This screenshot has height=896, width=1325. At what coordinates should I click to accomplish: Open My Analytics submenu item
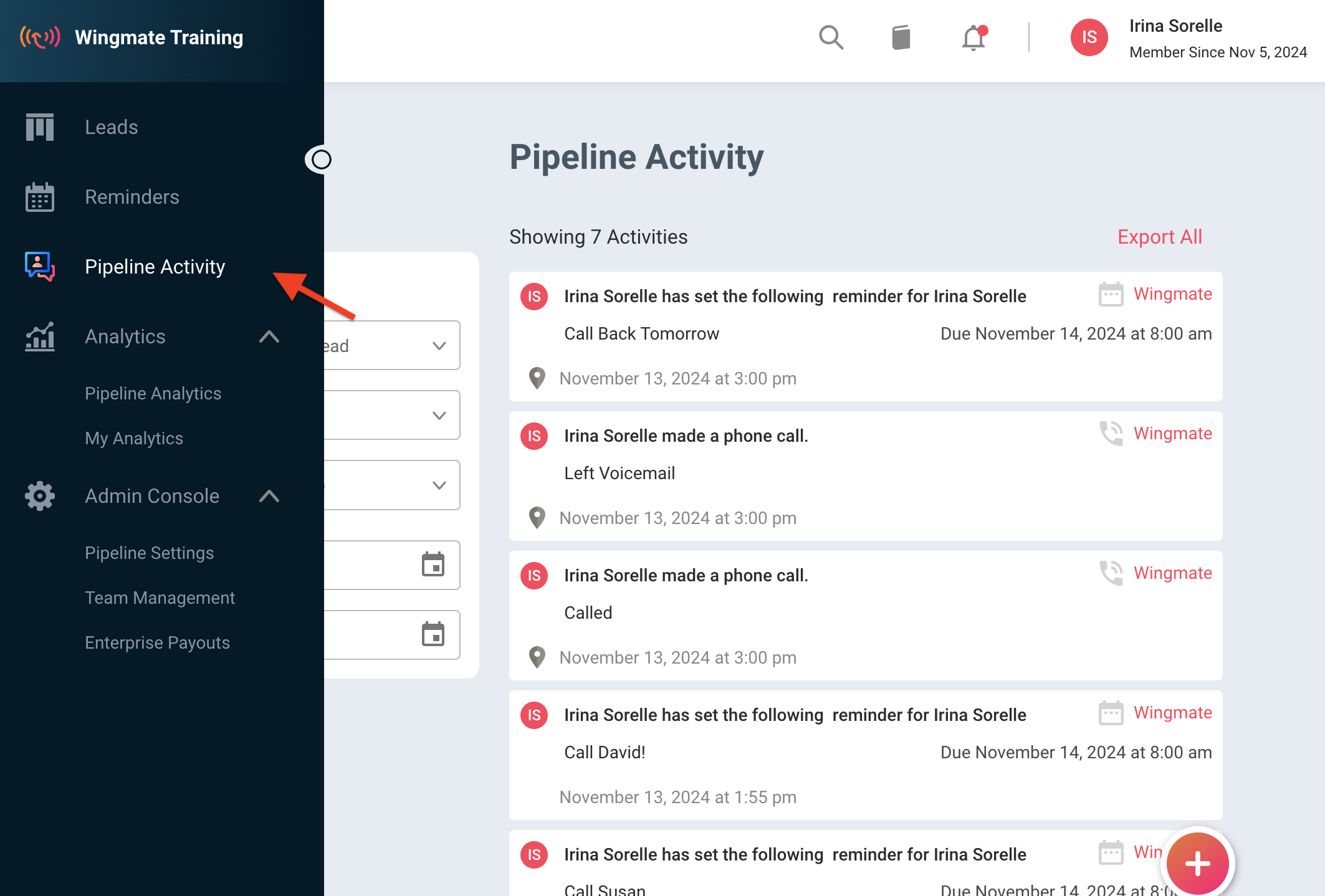tap(134, 439)
